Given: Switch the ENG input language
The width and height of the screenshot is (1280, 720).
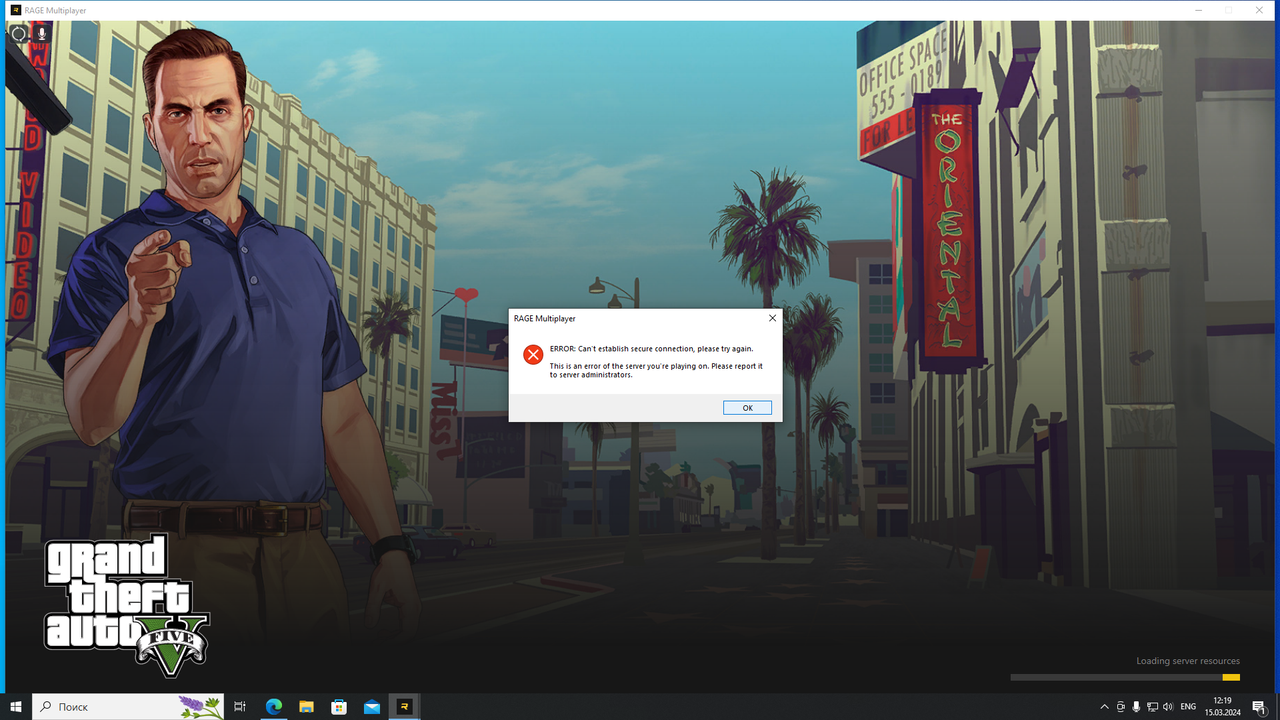Looking at the screenshot, I should (x=1188, y=707).
